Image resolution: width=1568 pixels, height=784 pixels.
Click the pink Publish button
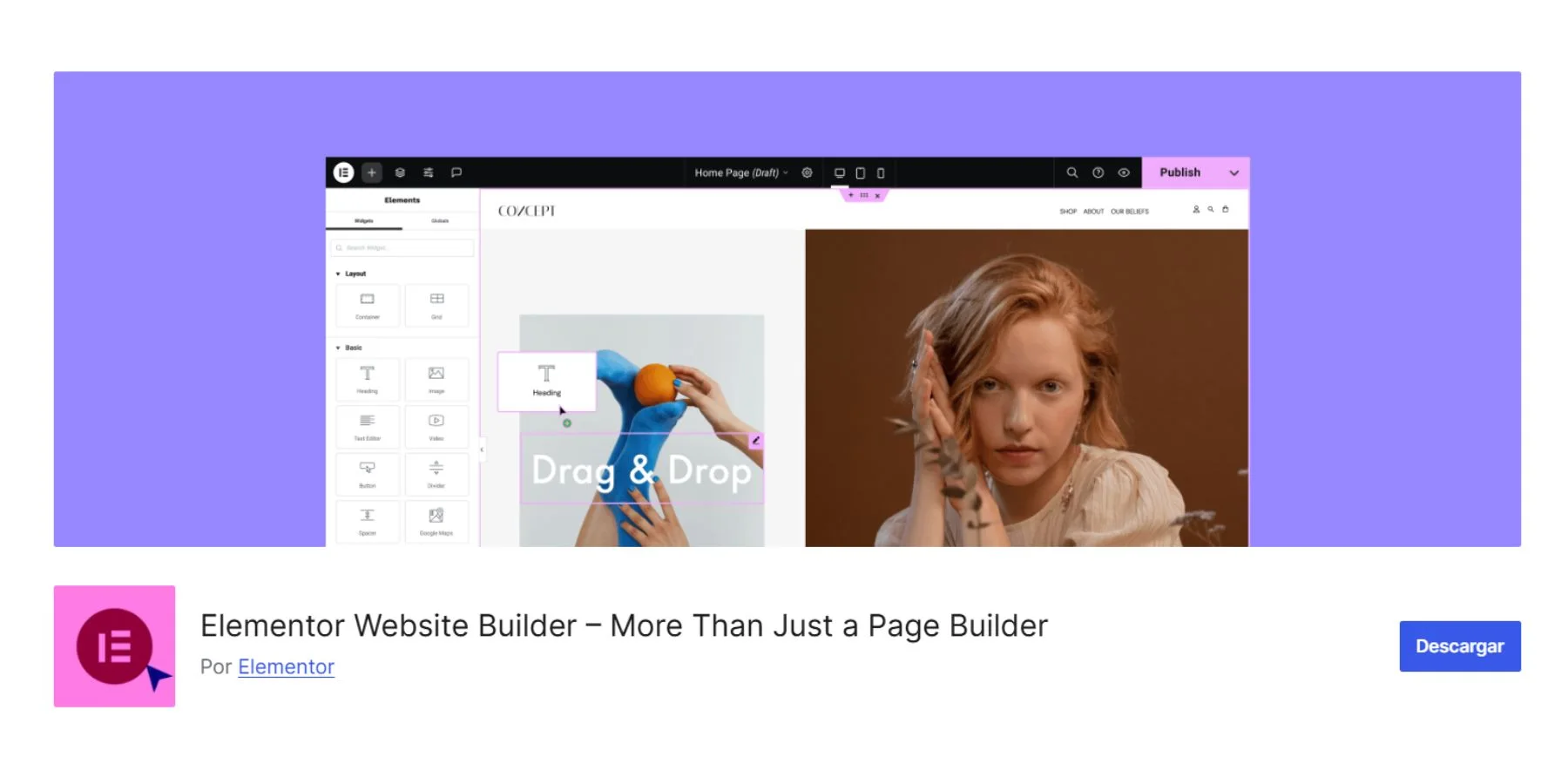(1179, 172)
